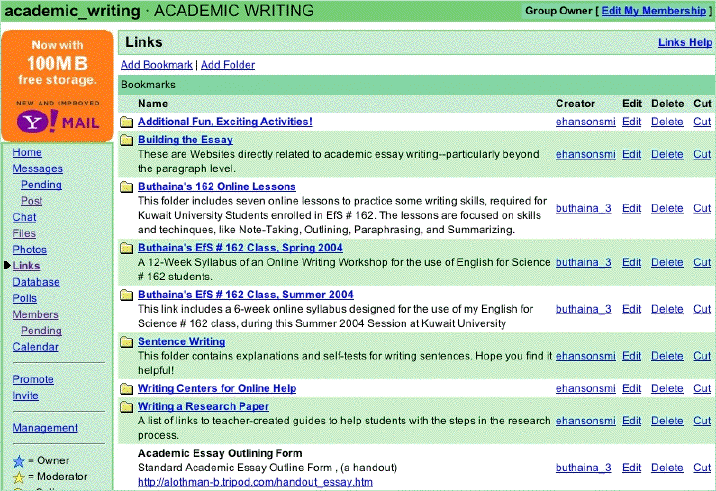The height and width of the screenshot is (491, 716).
Task: Click Edit My Membership link
Action: click(654, 11)
